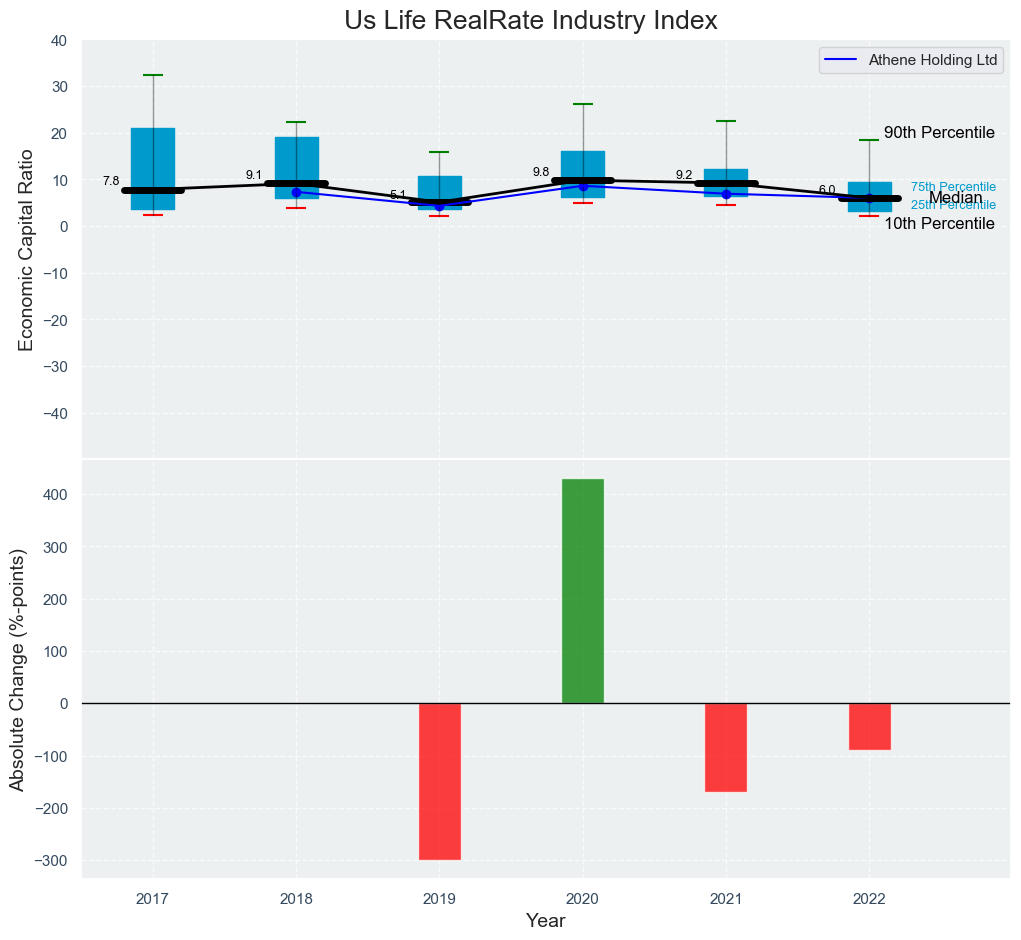Viewport: 1021px width, 940px height.
Task: Select the red 2021 absolute change bar
Action: [x=726, y=747]
